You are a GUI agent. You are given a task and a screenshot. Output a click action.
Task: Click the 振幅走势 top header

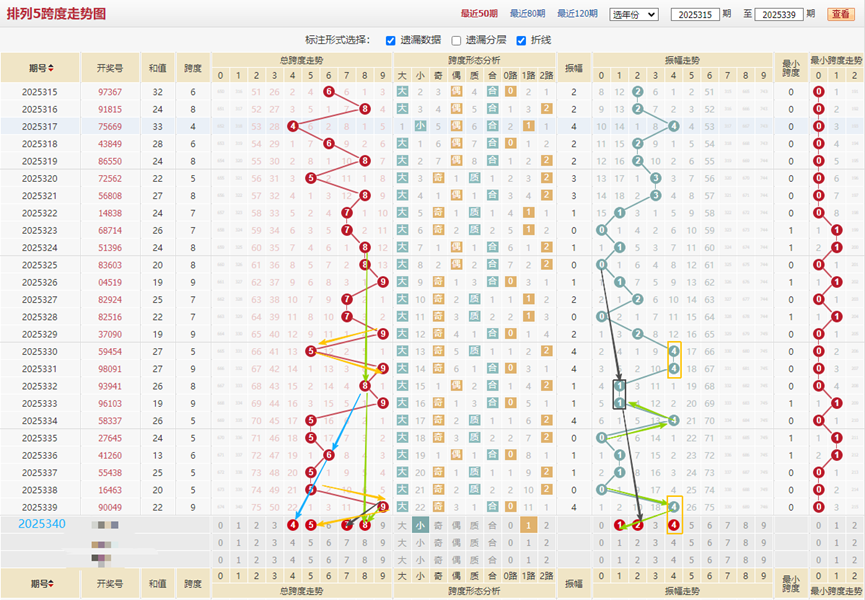[682, 60]
